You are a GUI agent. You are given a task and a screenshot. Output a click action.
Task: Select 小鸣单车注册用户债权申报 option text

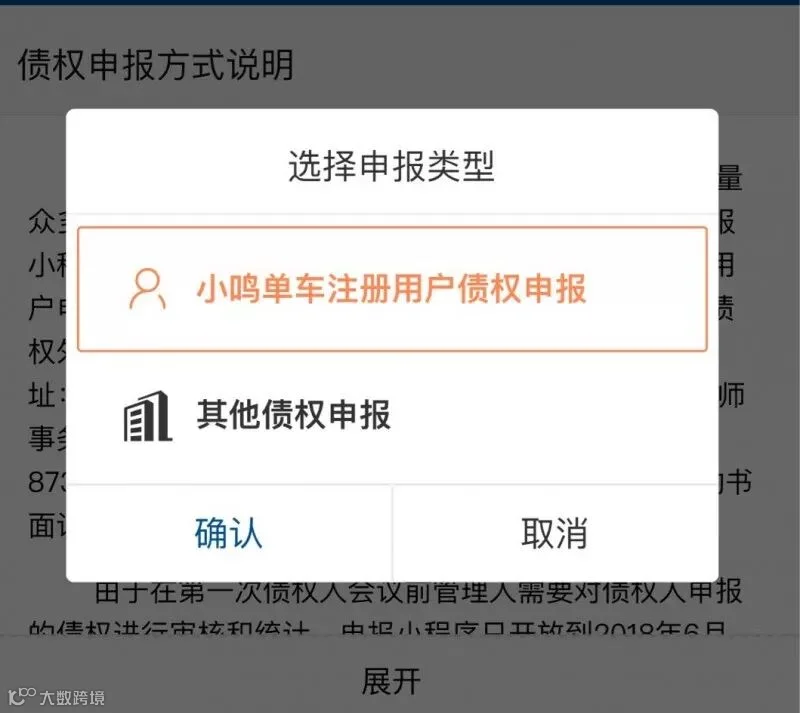coord(391,289)
